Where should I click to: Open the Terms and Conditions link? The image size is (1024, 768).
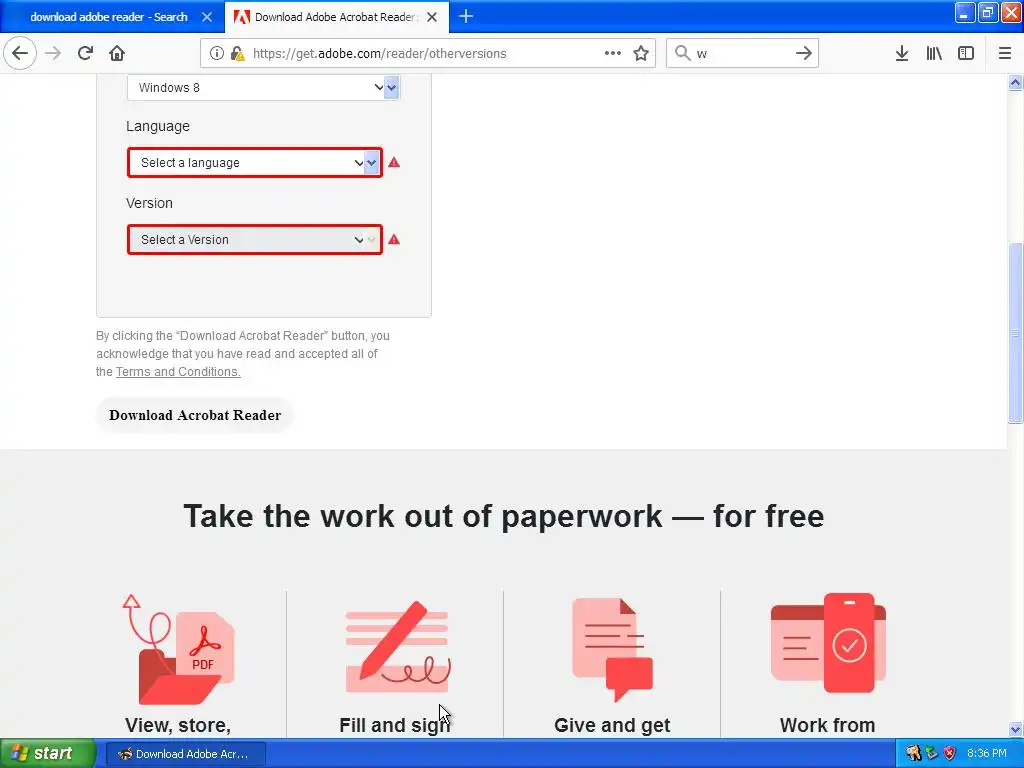point(178,372)
